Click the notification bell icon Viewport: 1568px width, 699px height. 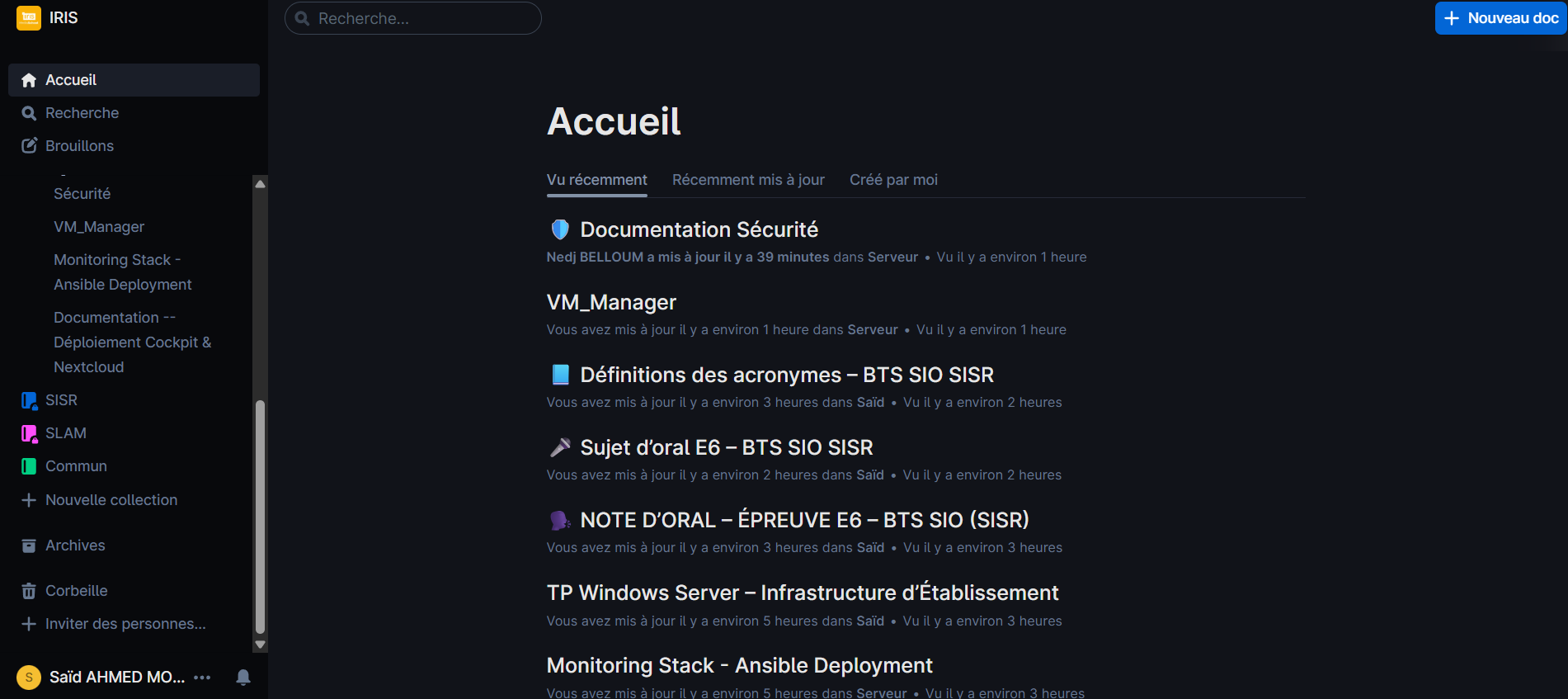point(242,677)
